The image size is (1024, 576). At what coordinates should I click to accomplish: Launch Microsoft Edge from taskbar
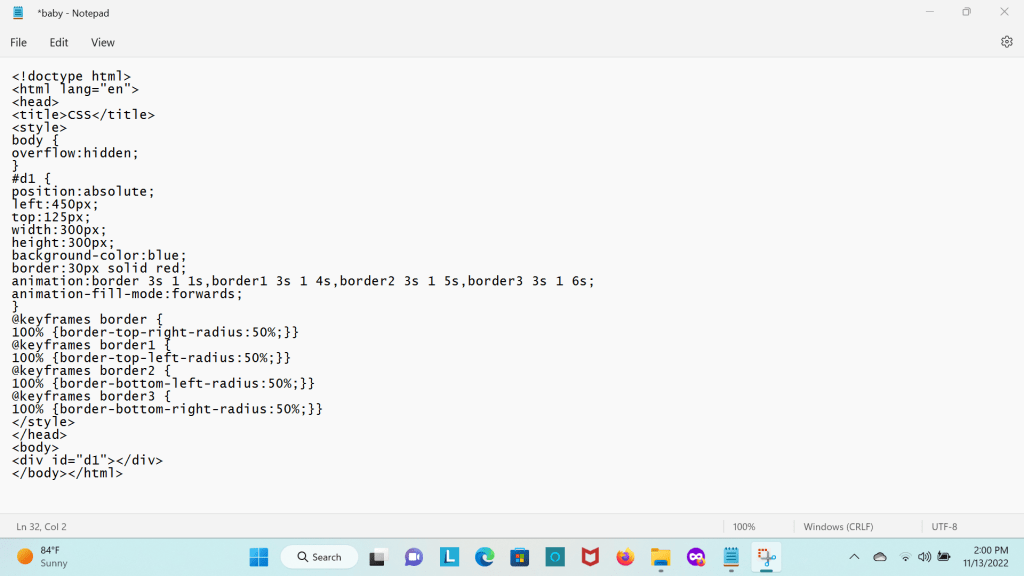click(484, 557)
